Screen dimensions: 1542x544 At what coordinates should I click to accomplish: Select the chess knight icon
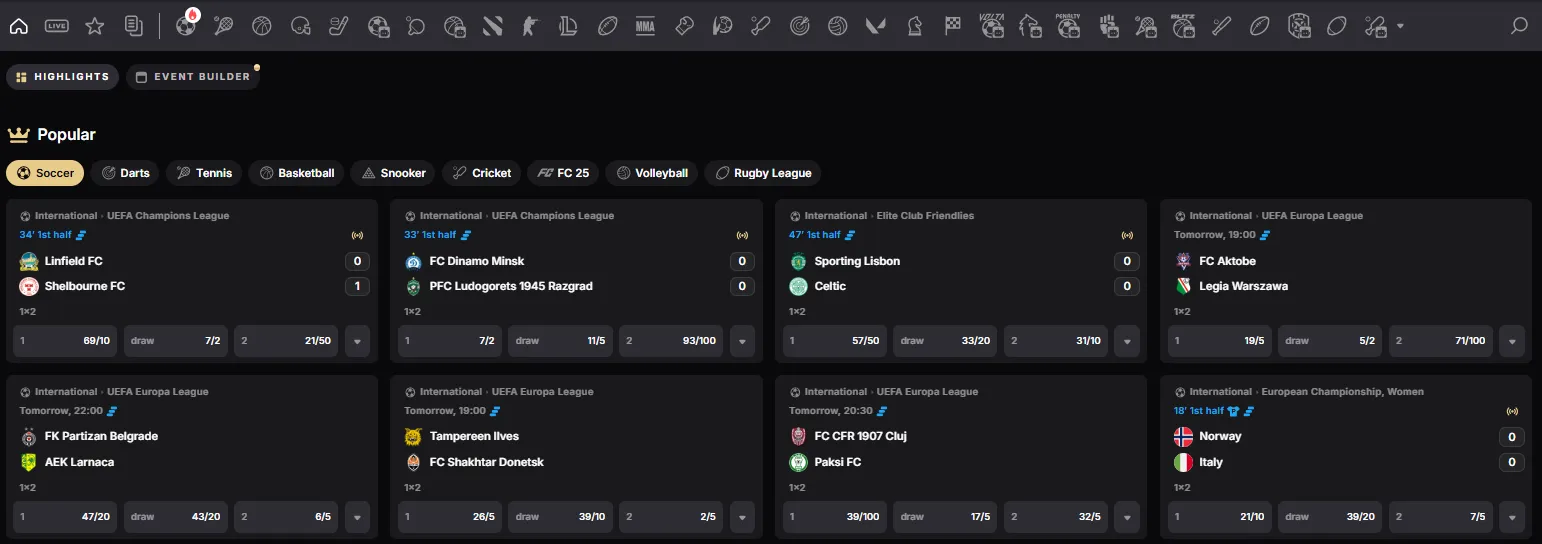pos(914,26)
